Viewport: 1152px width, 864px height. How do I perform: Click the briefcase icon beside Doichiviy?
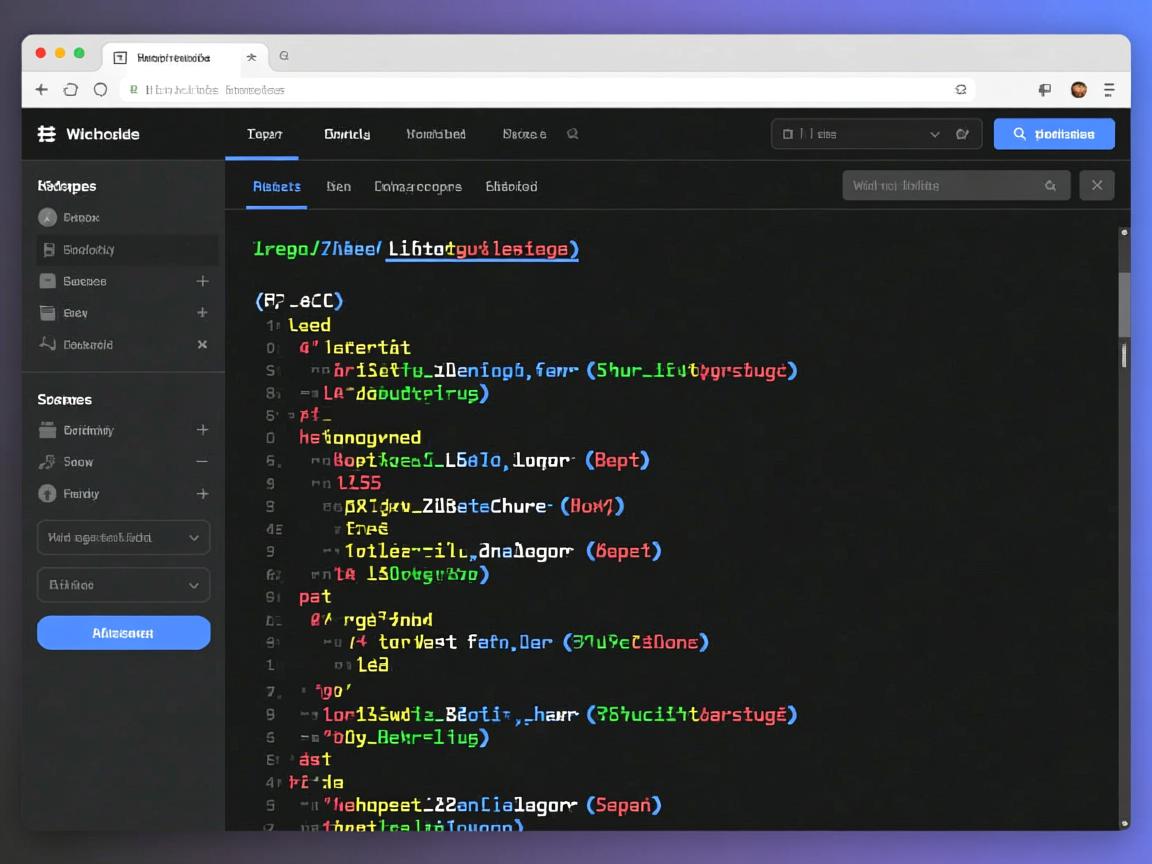coord(48,430)
